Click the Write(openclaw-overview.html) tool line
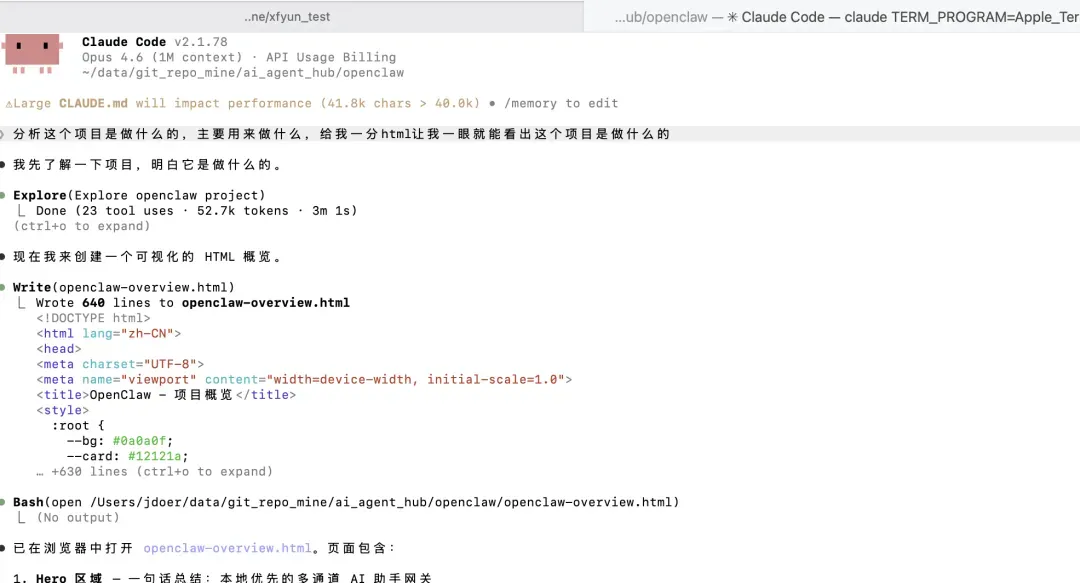The width and height of the screenshot is (1080, 583). [x=124, y=287]
